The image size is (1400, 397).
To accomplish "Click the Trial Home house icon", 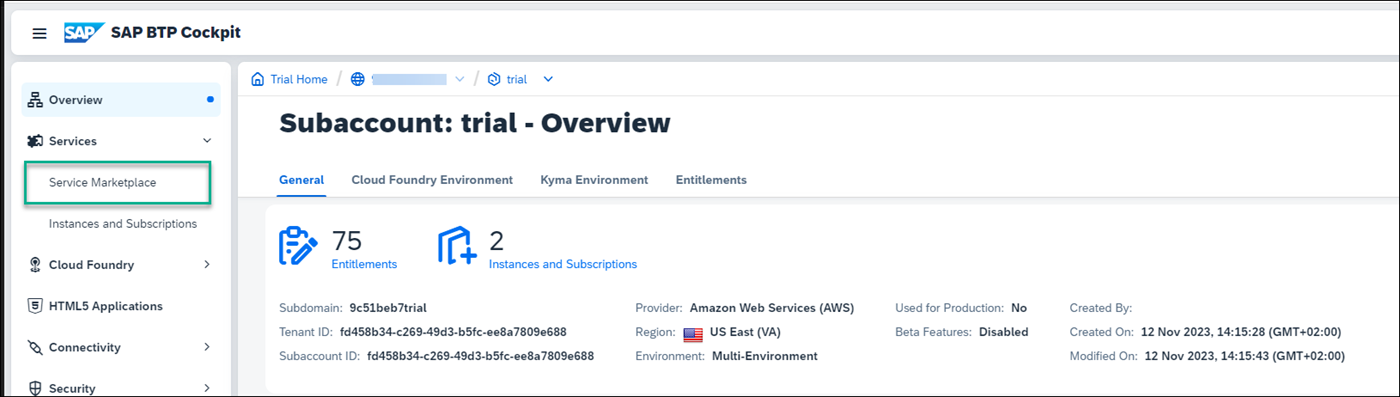I will [x=258, y=79].
